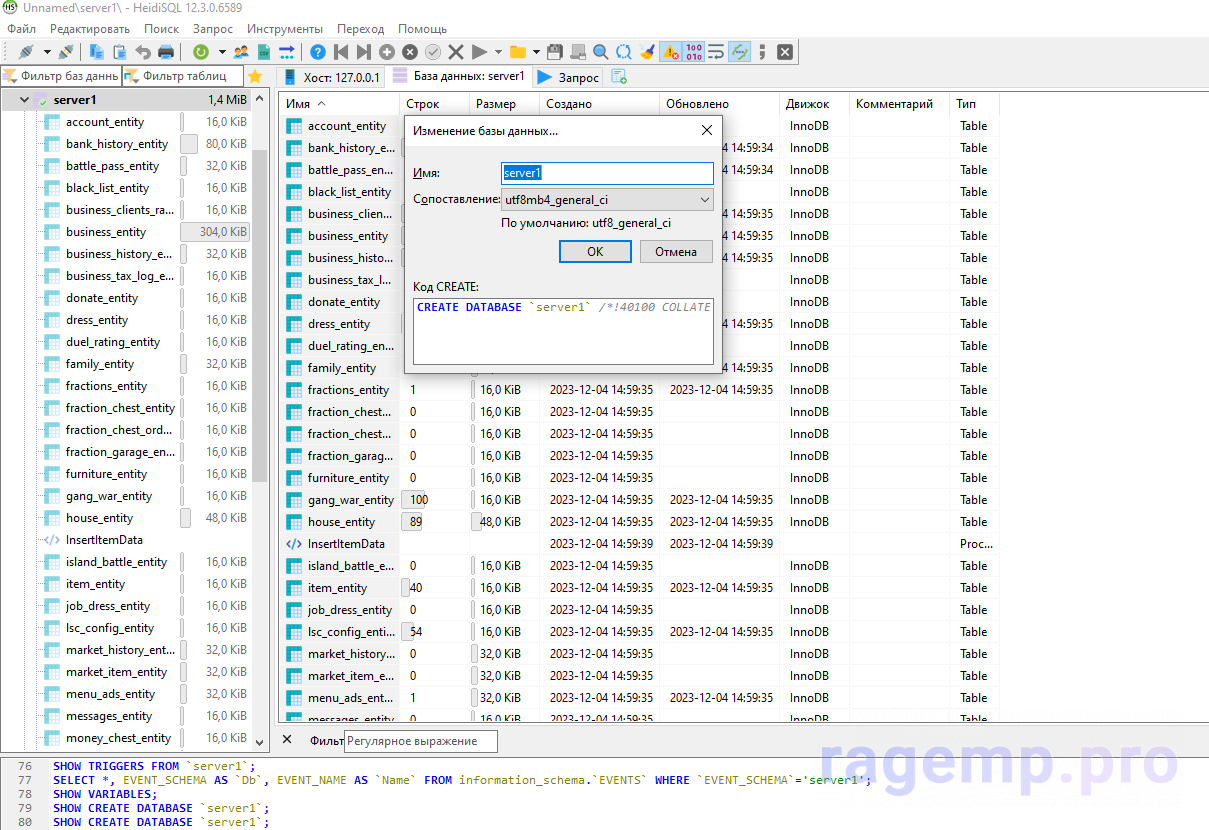Select account_entity in the database tree
The image size is (1209, 830).
(x=105, y=122)
